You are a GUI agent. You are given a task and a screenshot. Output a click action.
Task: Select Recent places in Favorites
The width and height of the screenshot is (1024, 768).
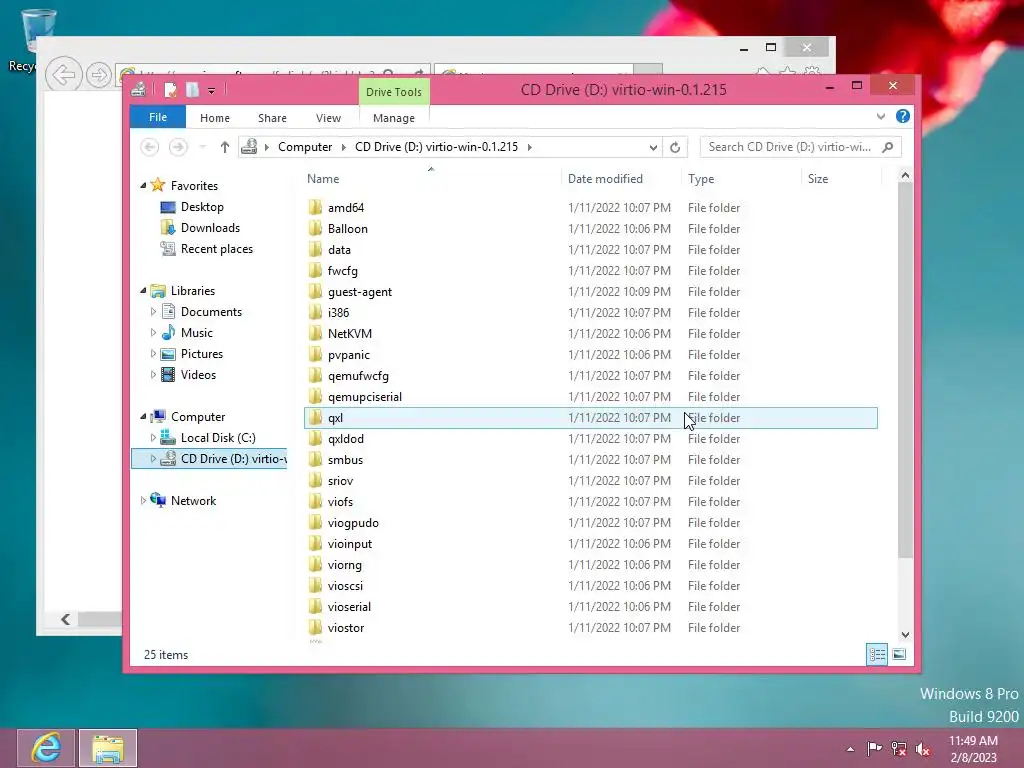[216, 249]
